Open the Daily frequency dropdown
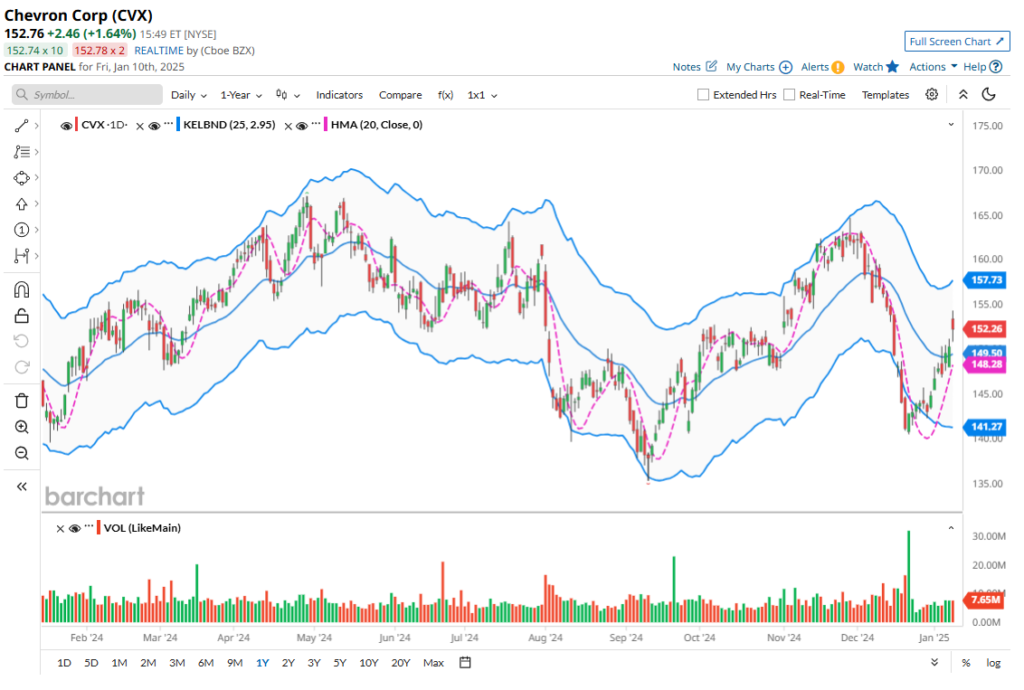This screenshot has width=1024, height=690. 188,95
